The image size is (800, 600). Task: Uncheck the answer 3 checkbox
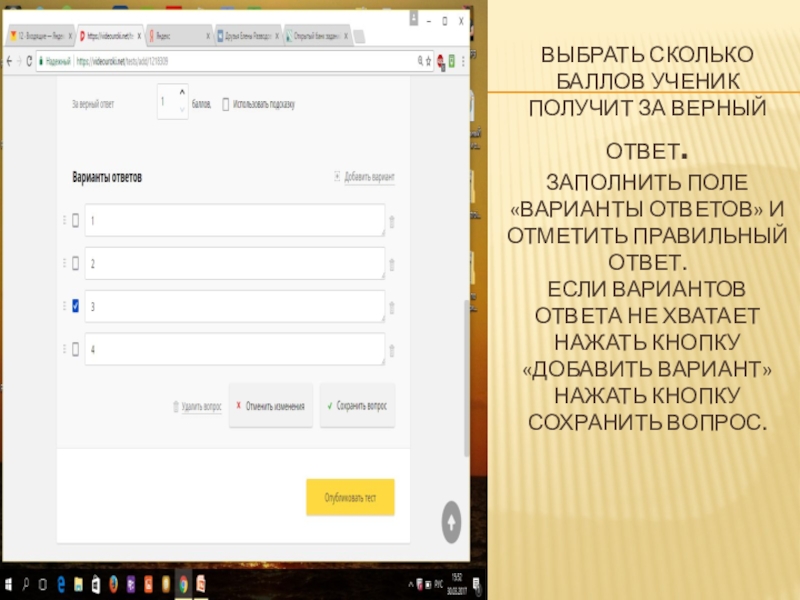coord(75,307)
